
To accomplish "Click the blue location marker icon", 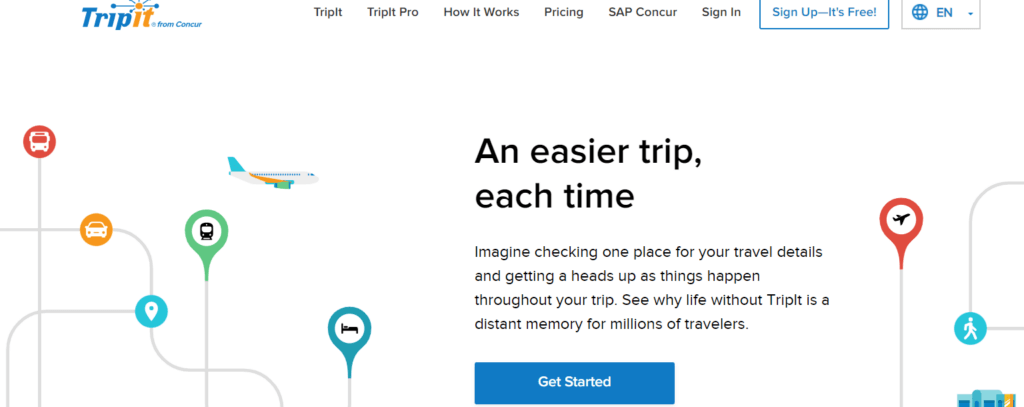I will point(151,311).
